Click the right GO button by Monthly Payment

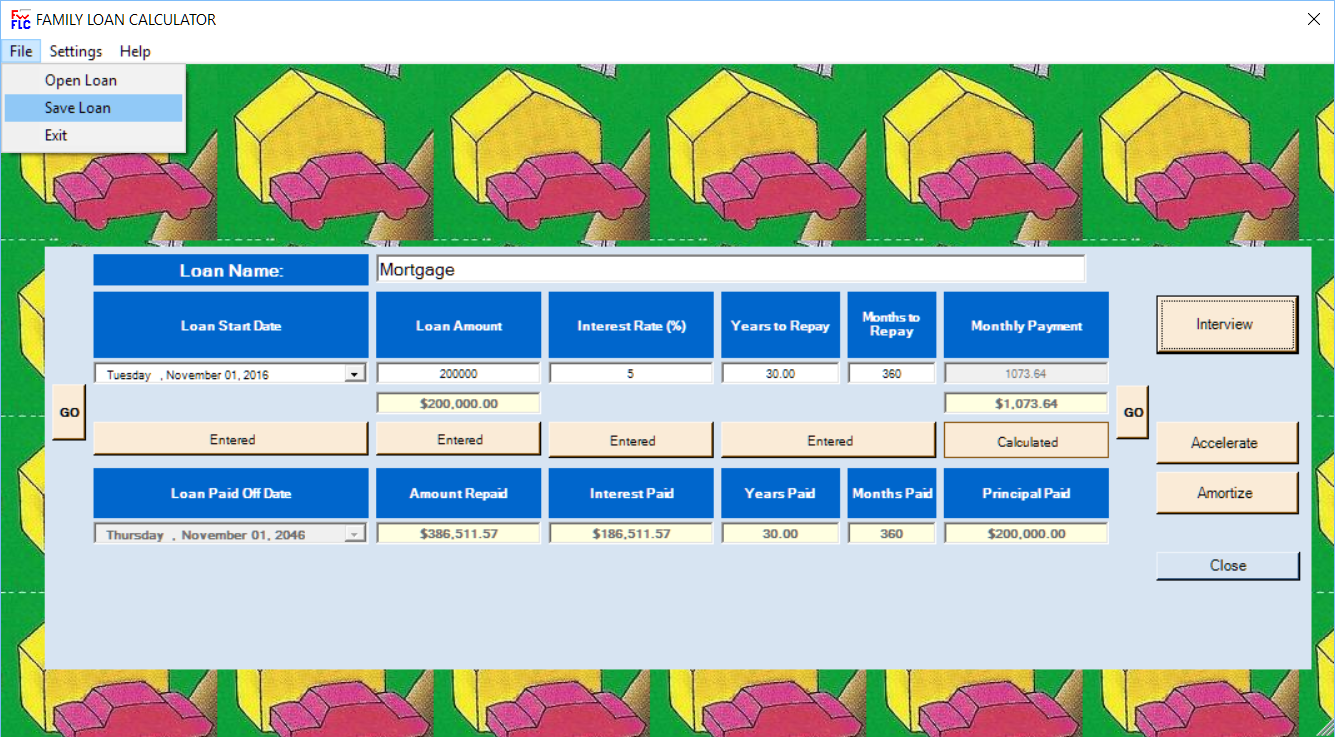(x=1133, y=412)
